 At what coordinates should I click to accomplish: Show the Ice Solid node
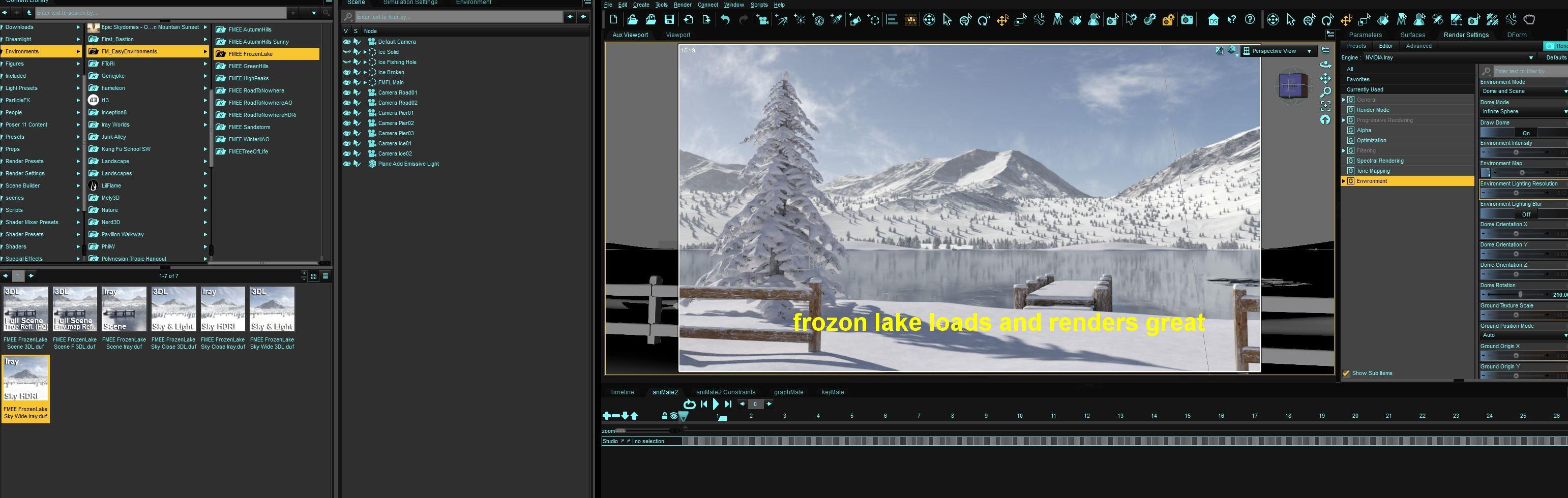346,52
